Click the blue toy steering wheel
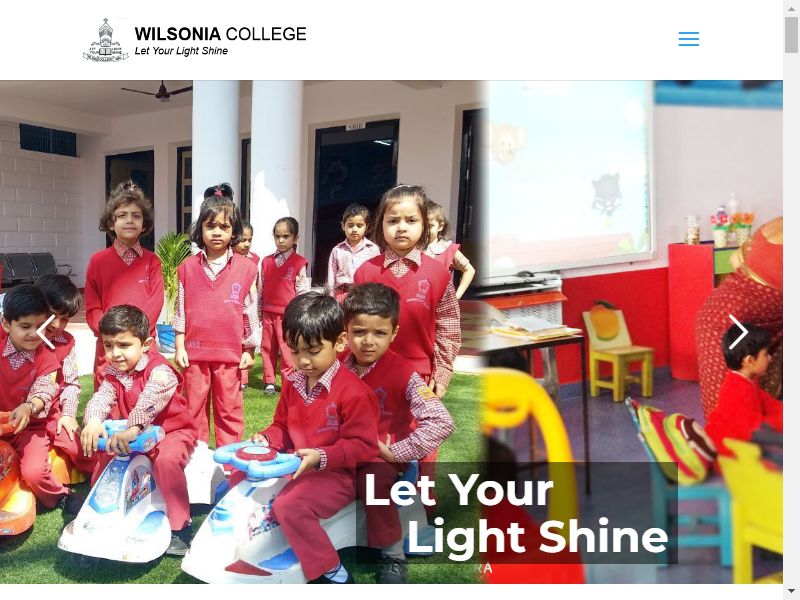This screenshot has width=800, height=600. click(257, 459)
